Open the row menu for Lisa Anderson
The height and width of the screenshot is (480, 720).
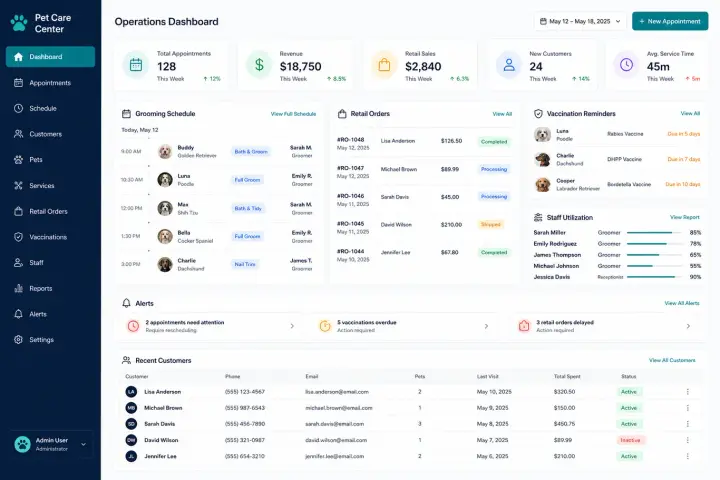tap(687, 392)
